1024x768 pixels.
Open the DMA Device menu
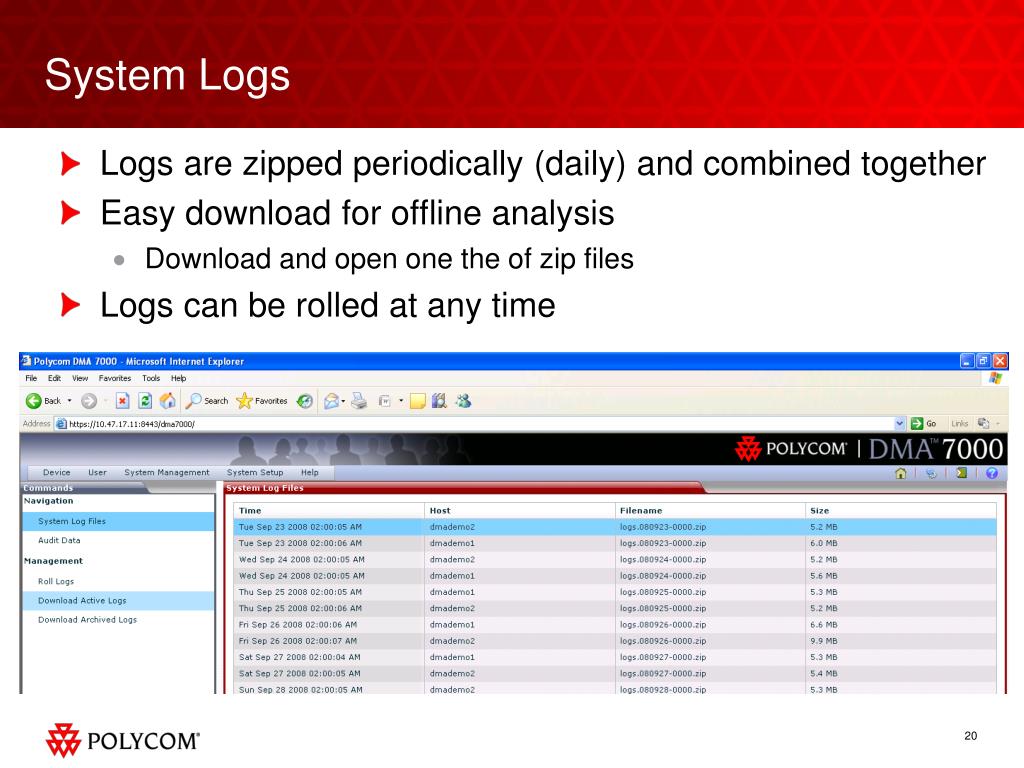57,472
